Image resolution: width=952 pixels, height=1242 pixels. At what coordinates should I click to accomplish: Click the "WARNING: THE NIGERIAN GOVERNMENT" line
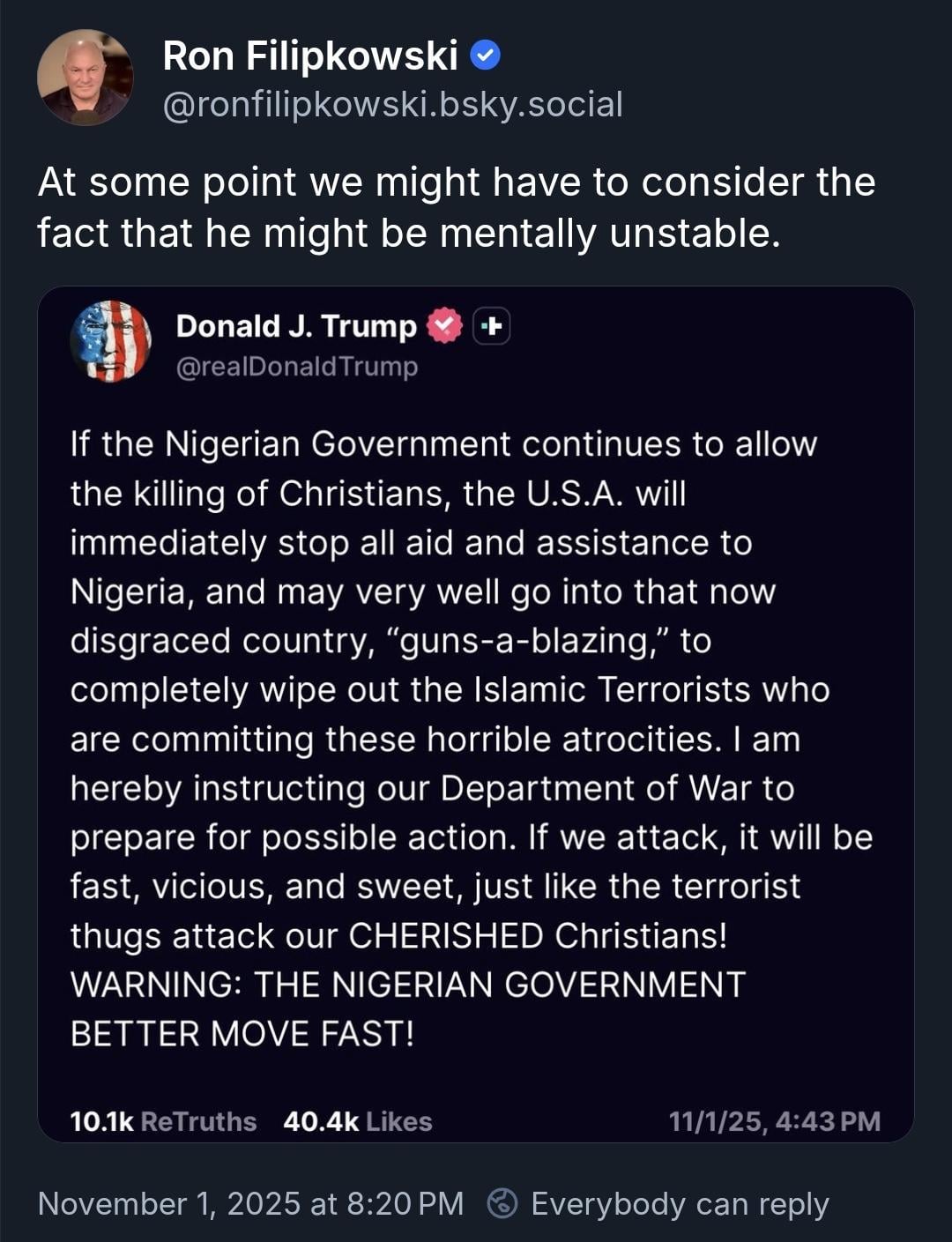(408, 985)
